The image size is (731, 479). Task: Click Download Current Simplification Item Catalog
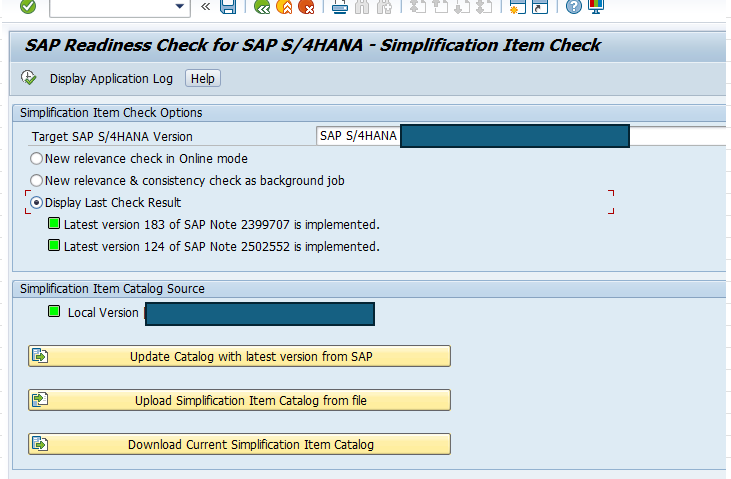[x=239, y=444]
